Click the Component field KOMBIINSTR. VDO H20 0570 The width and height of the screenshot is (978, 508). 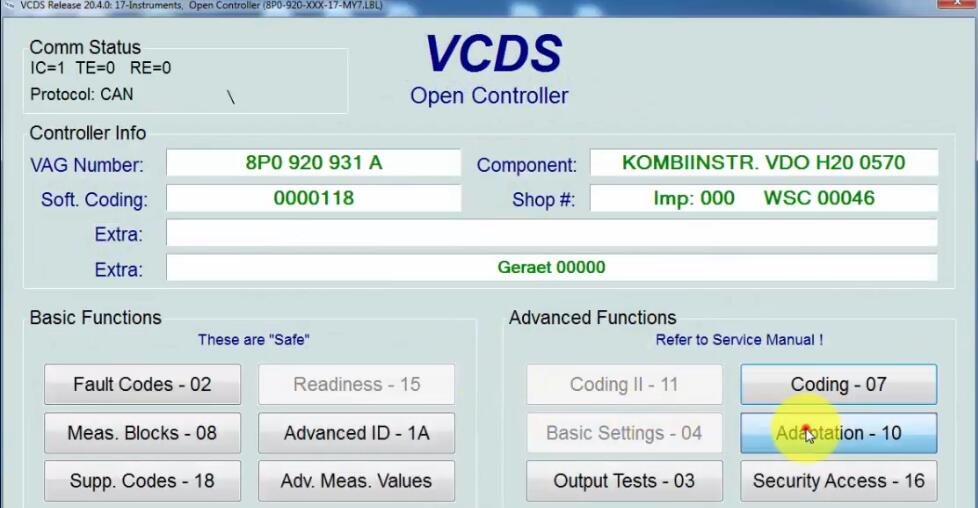(764, 163)
